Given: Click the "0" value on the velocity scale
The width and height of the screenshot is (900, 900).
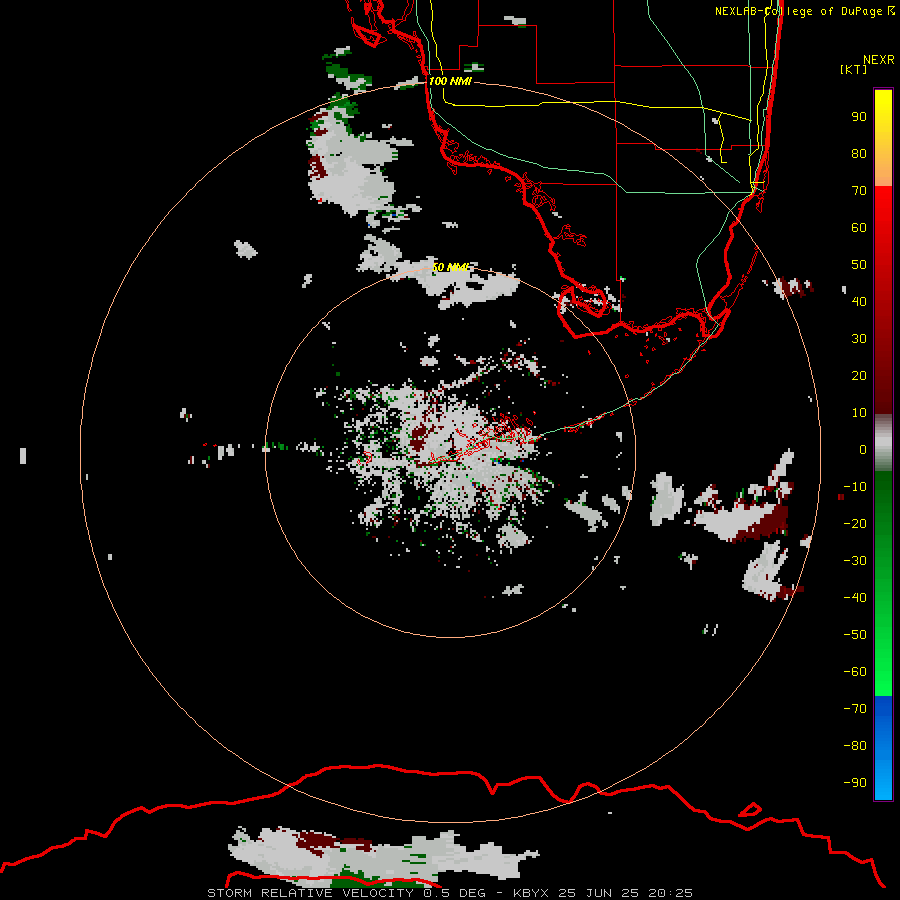Looking at the screenshot, I should [863, 450].
